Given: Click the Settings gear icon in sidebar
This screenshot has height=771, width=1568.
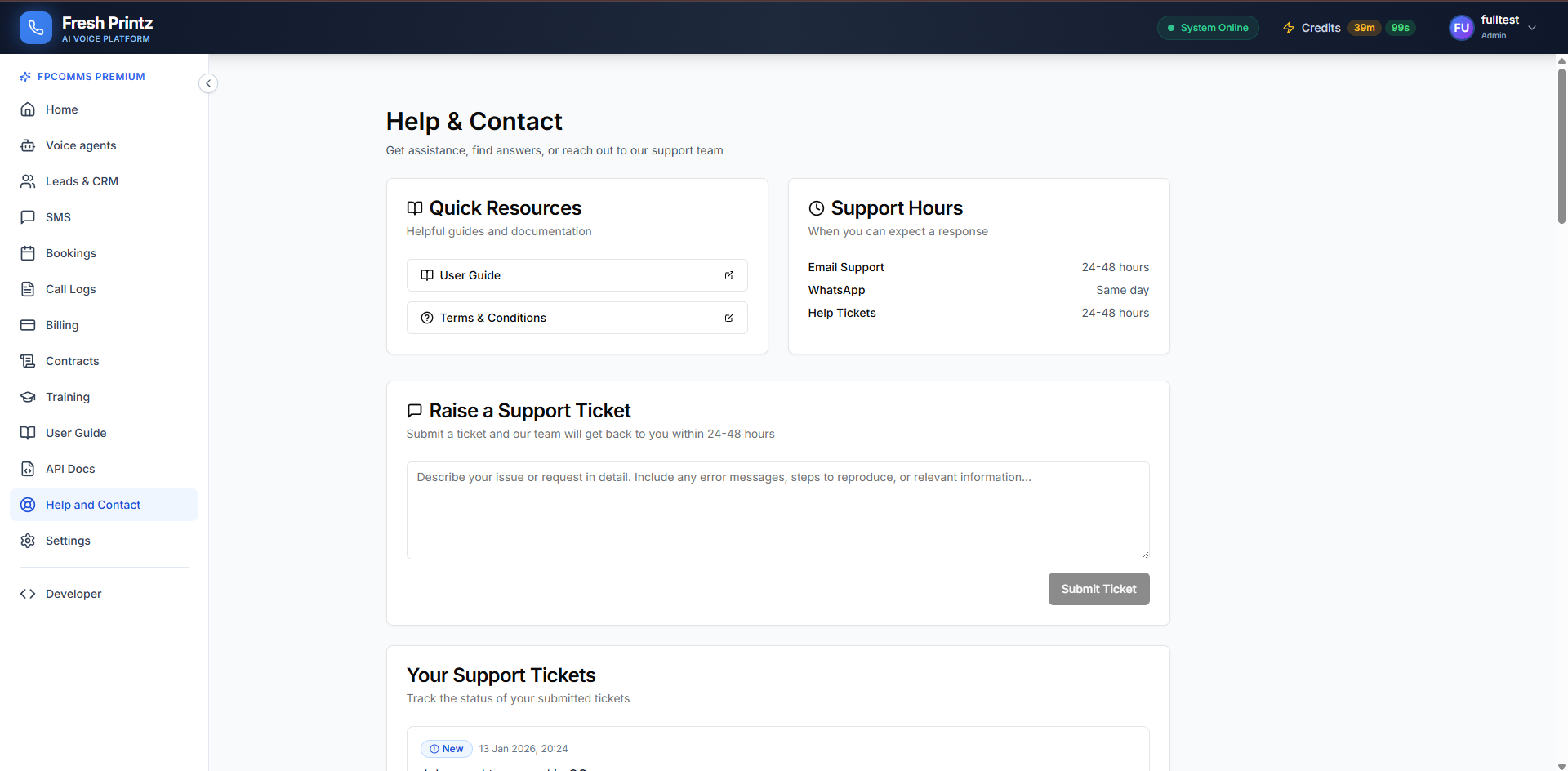Looking at the screenshot, I should pyautogui.click(x=28, y=541).
